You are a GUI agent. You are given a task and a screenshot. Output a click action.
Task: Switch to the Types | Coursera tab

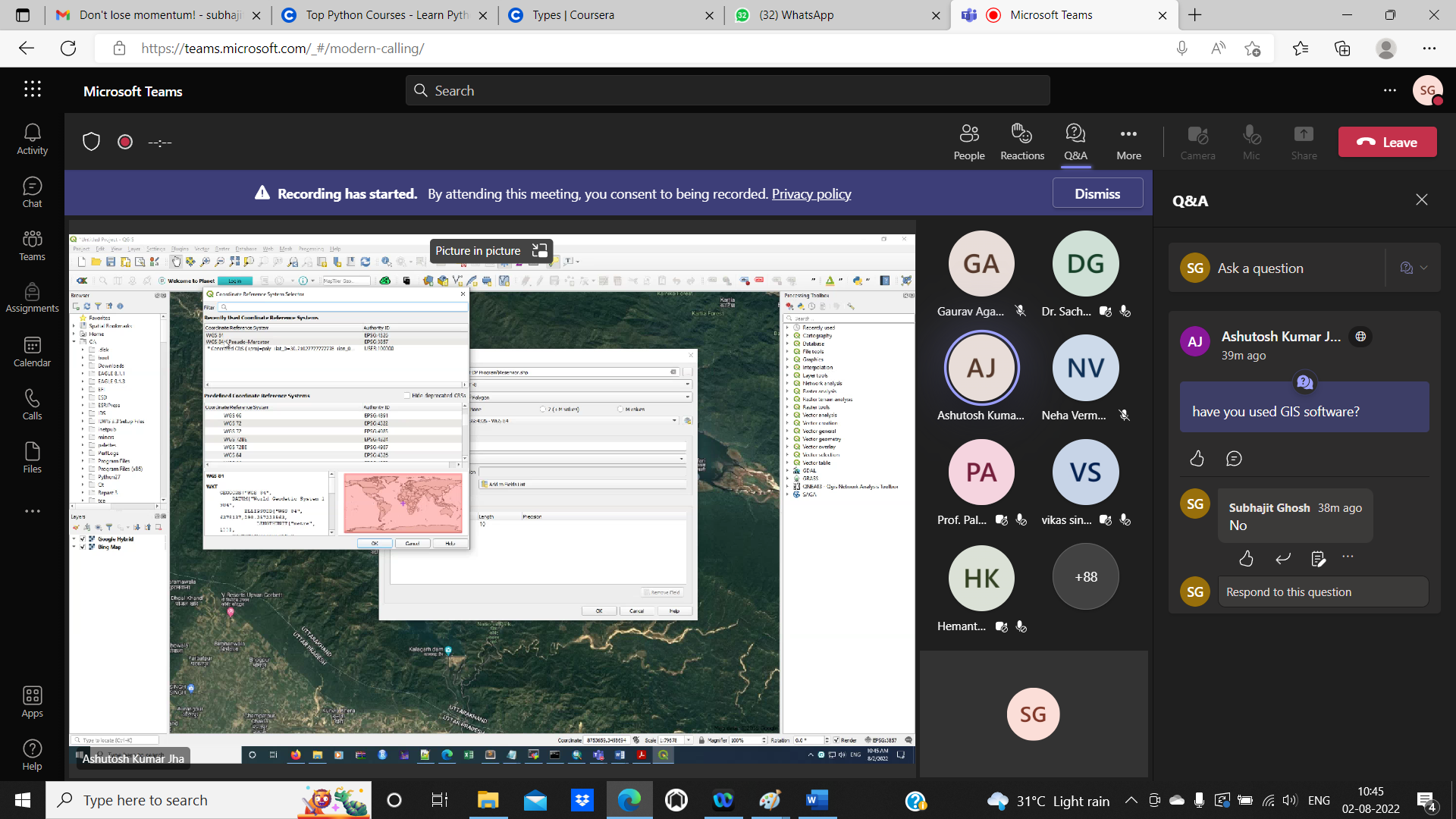573,15
